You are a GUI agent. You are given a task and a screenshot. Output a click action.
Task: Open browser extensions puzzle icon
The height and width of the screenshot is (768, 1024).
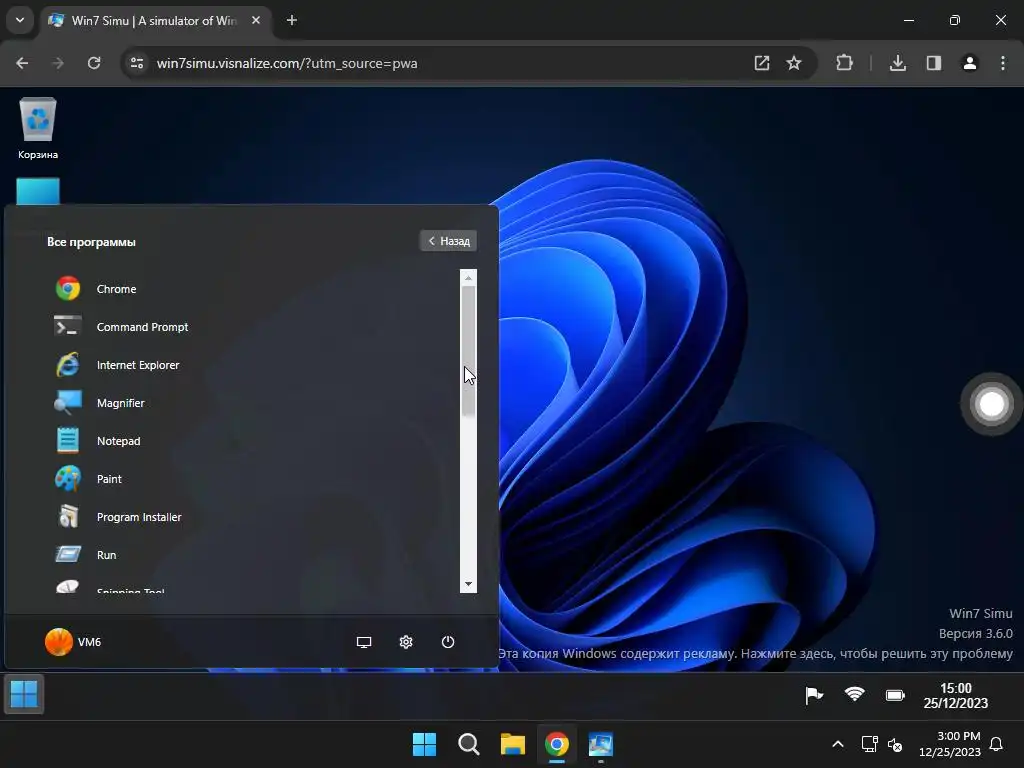[844, 63]
